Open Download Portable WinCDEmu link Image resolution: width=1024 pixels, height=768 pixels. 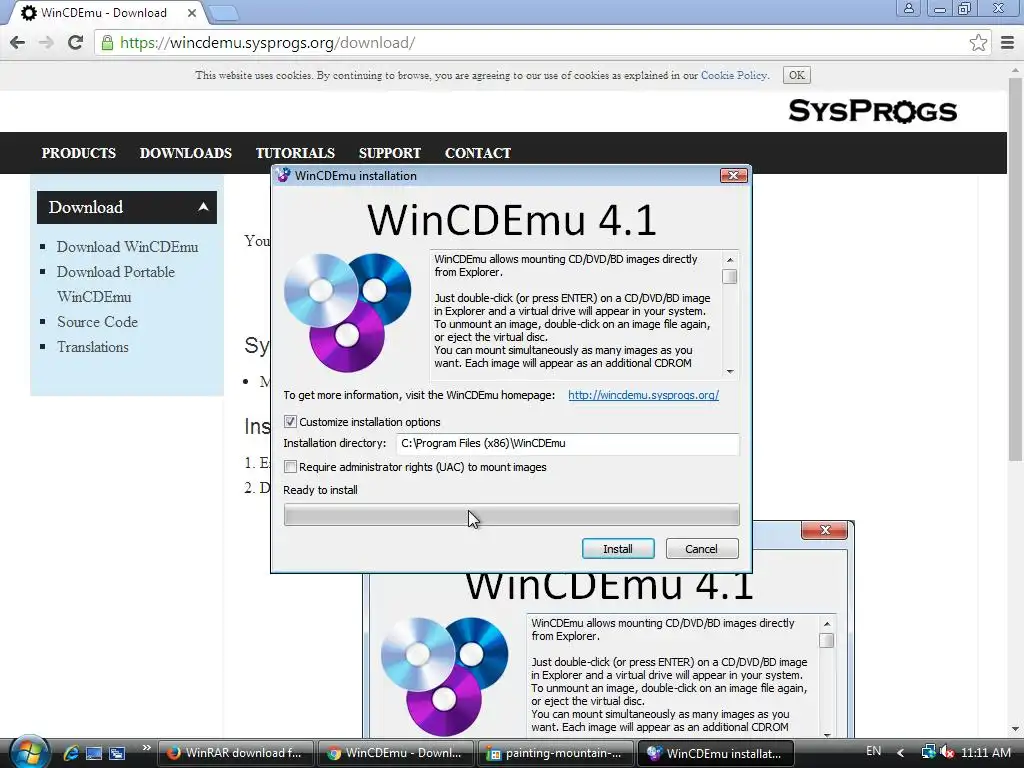coord(116,284)
